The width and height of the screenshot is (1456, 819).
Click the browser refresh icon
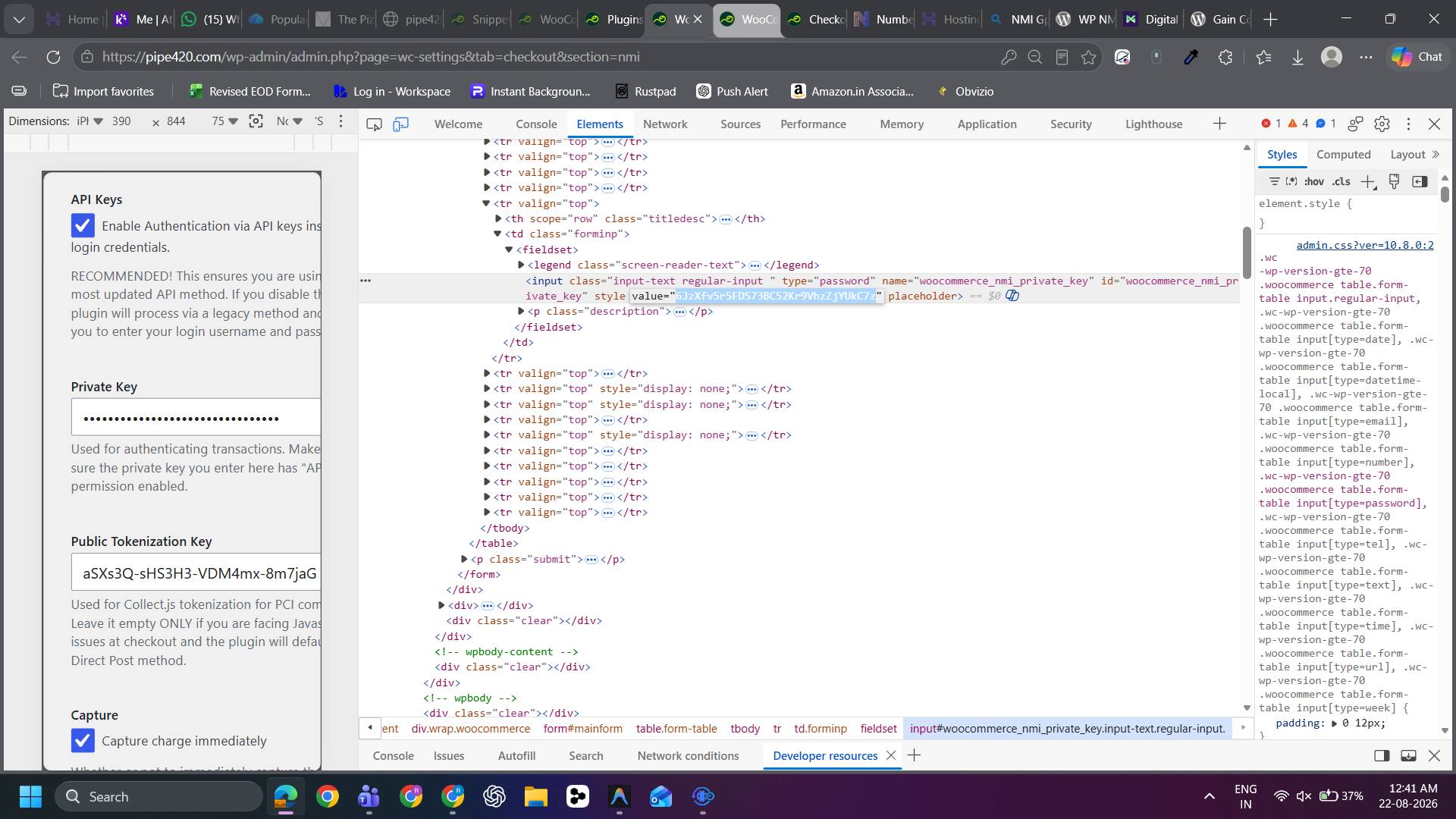53,57
